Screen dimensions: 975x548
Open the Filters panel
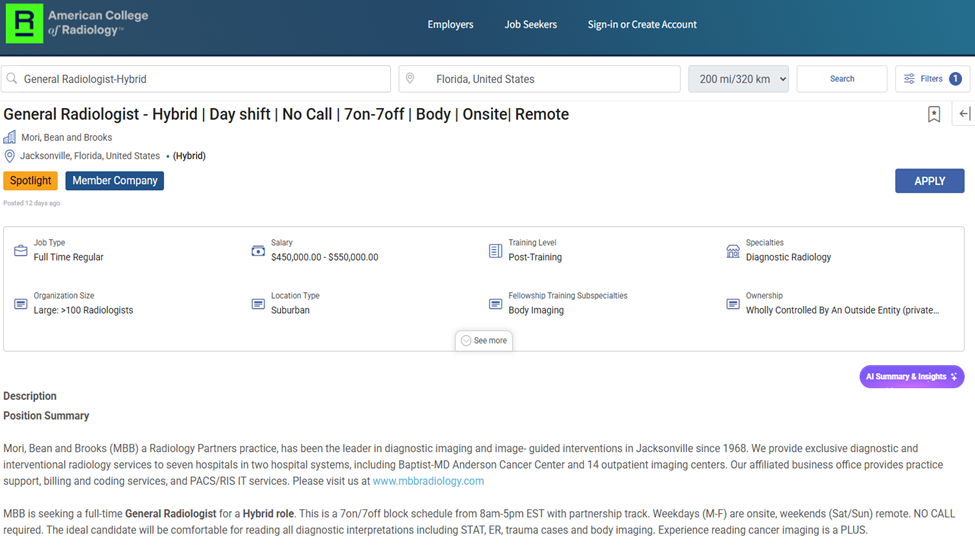pyautogui.click(x=932, y=79)
